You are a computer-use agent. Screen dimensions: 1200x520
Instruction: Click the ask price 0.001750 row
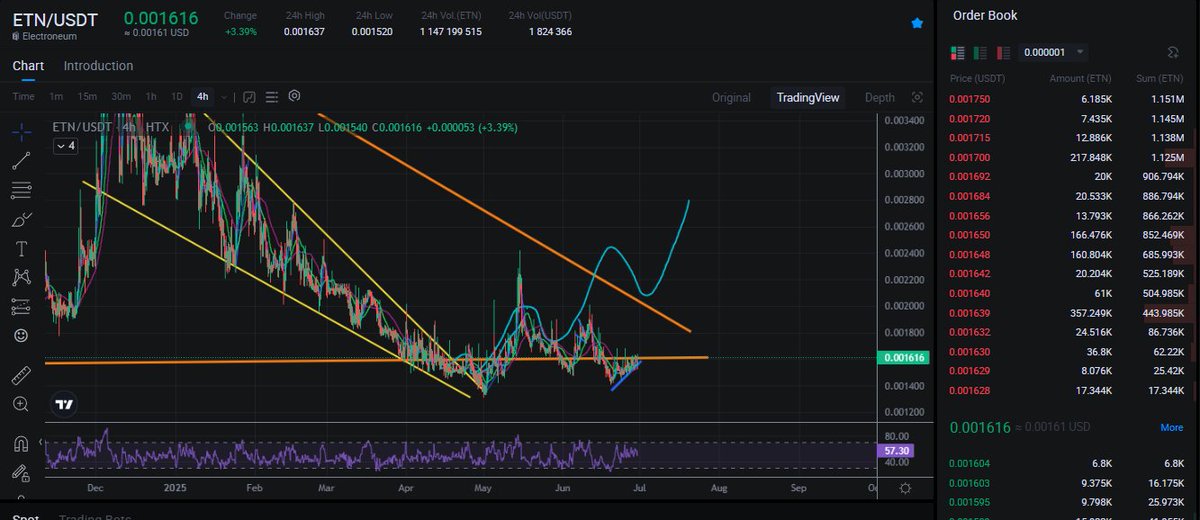click(x=1067, y=99)
